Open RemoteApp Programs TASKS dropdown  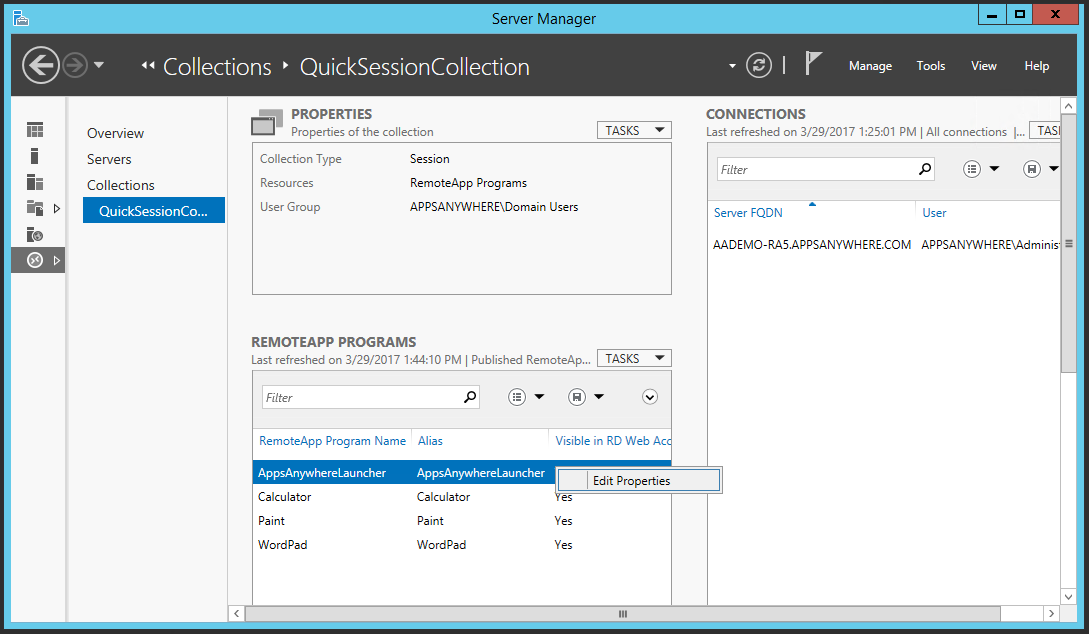pos(634,358)
